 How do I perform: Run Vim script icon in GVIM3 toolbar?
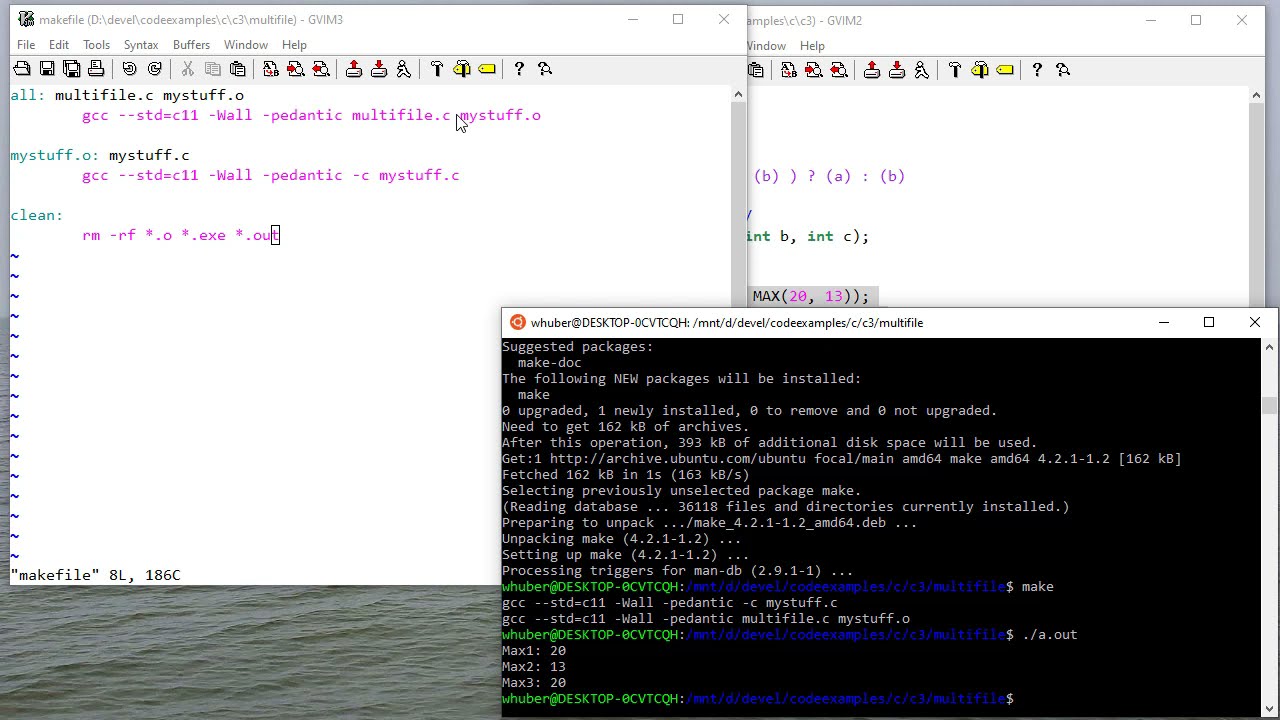(x=404, y=69)
